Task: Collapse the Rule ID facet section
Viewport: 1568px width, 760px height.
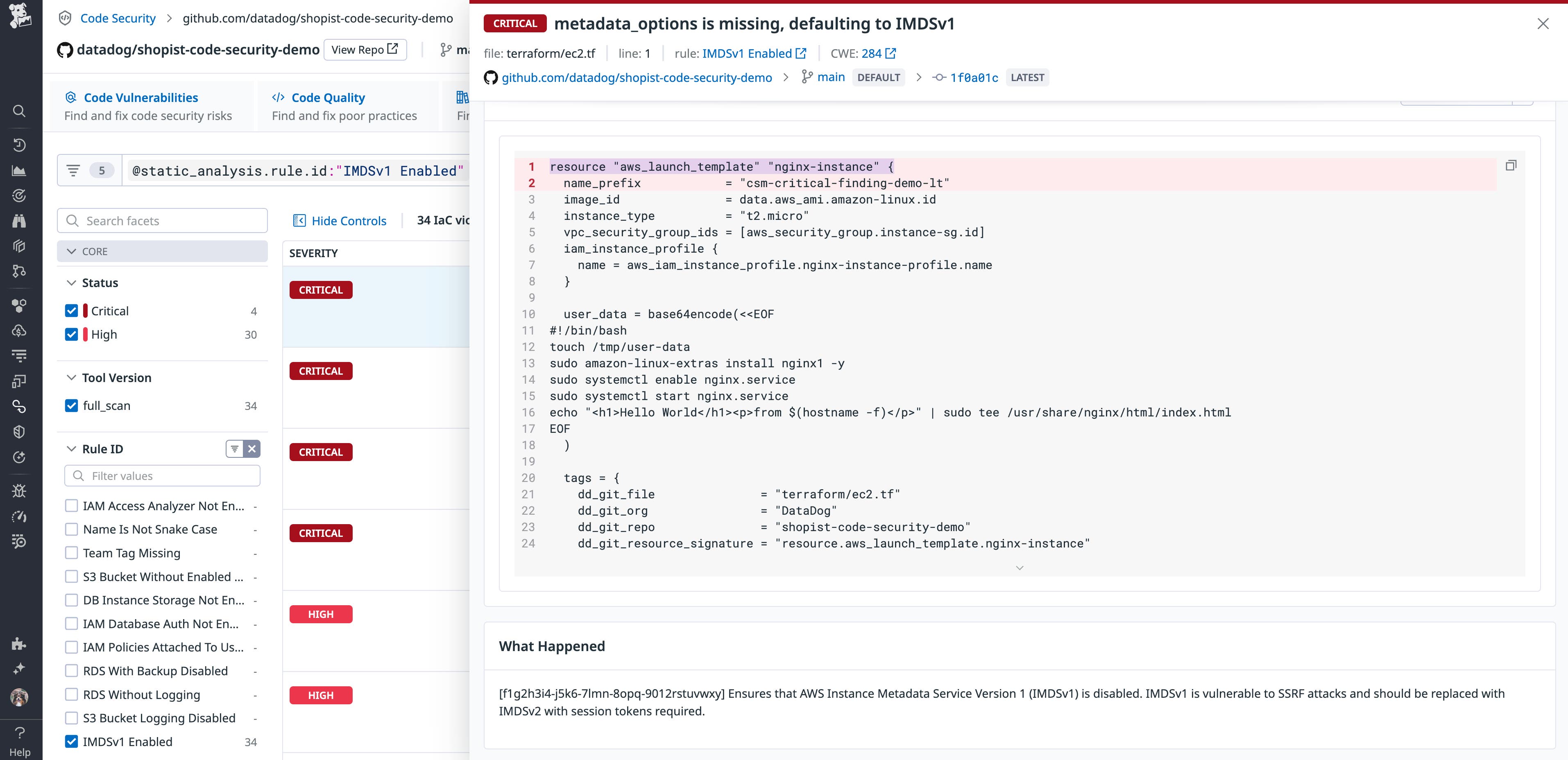Action: pos(71,448)
